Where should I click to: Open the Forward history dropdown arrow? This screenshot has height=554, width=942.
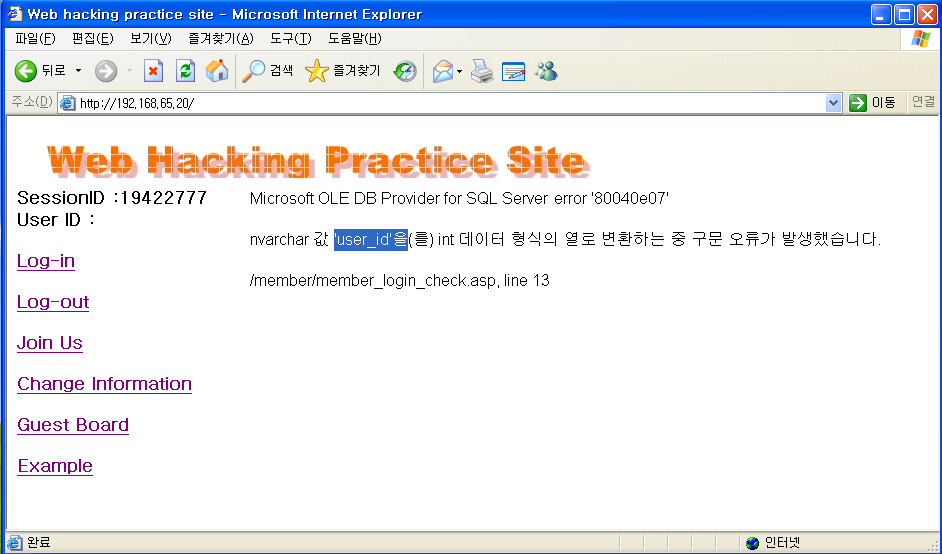pos(129,71)
